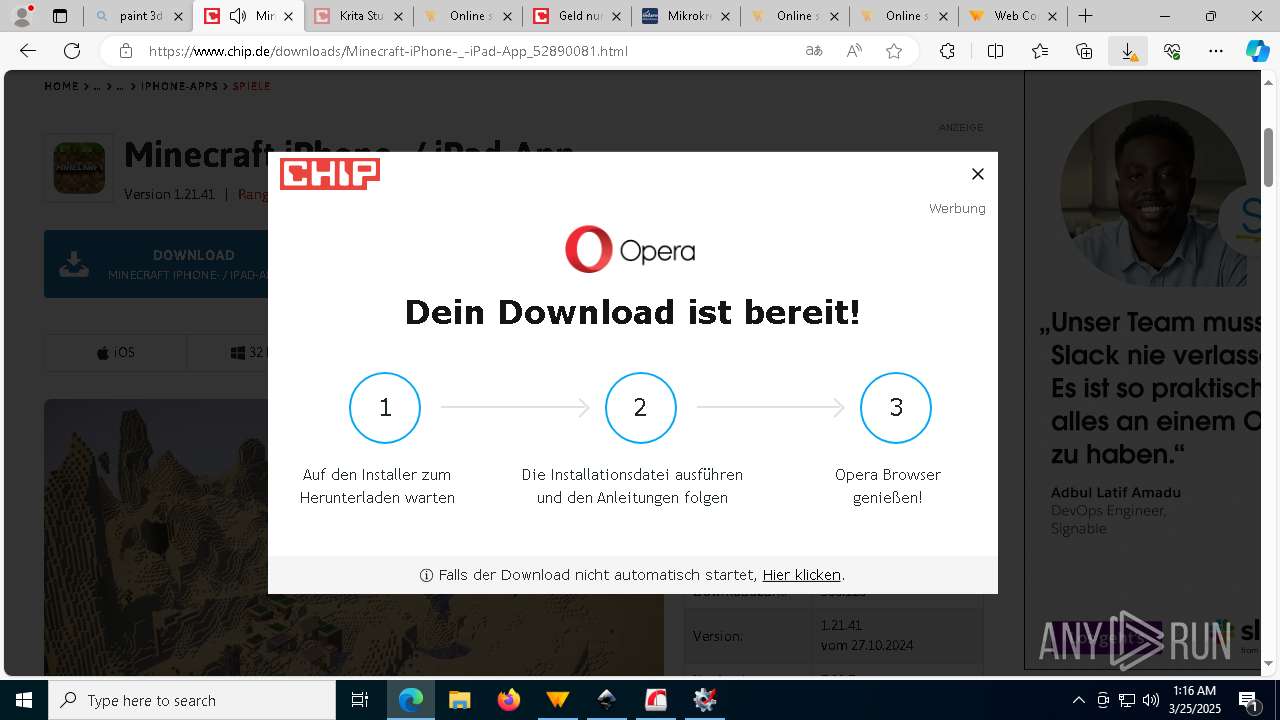
Task: Open the settings gear taskbar app
Action: 705,700
